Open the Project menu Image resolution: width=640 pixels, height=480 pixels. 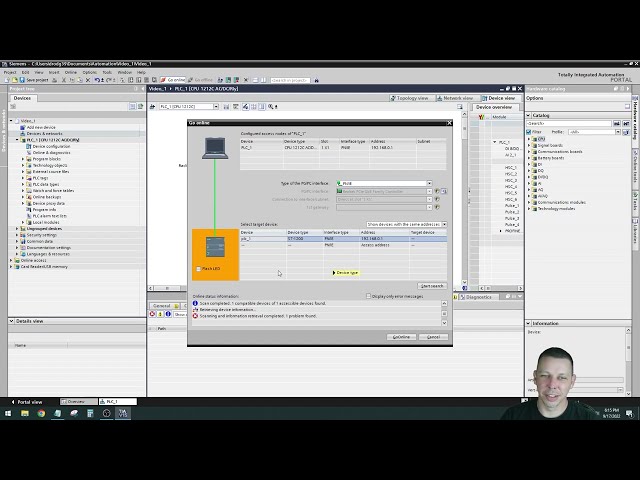10,72
